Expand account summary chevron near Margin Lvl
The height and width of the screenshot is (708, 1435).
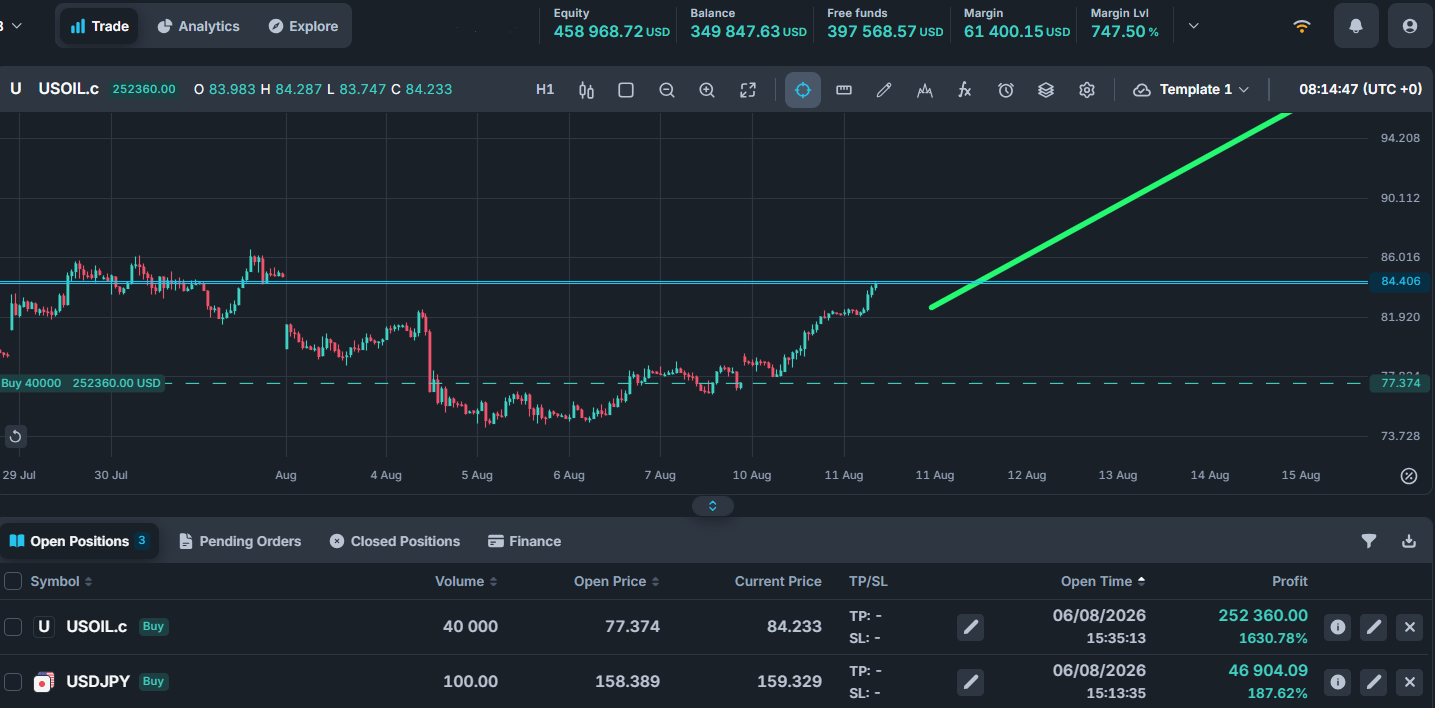1193,26
